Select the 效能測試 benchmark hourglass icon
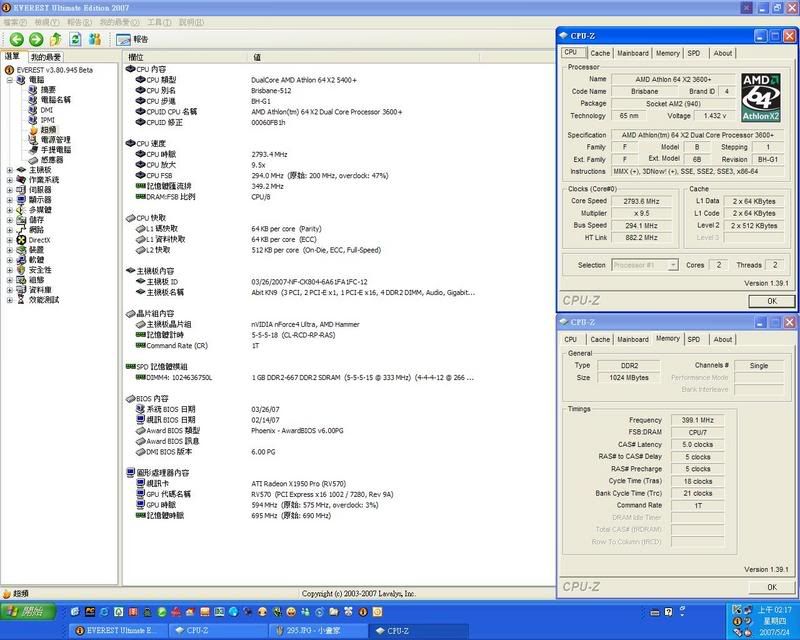The image size is (800, 640). coord(21,300)
